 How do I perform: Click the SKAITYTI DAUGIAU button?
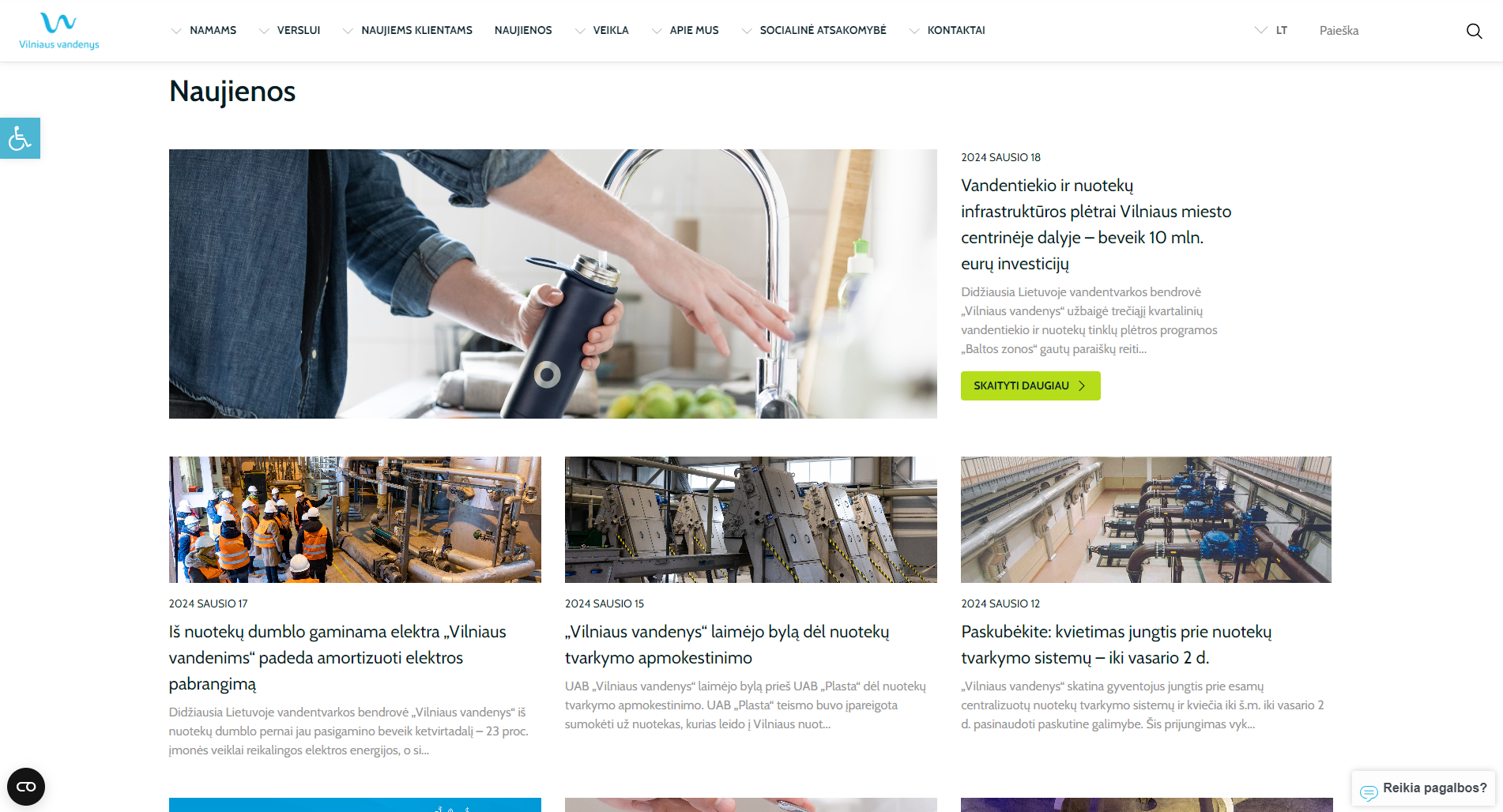1030,385
